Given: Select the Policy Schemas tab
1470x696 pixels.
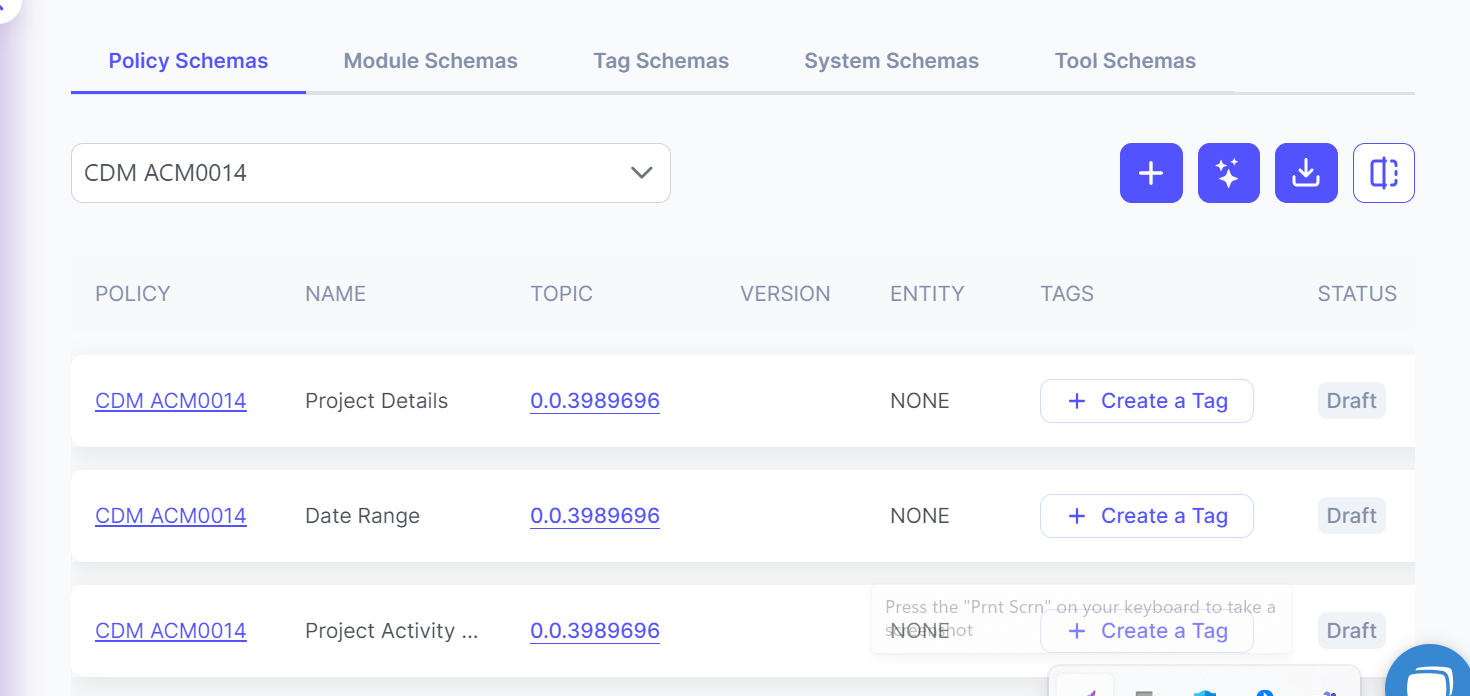Looking at the screenshot, I should 188,61.
